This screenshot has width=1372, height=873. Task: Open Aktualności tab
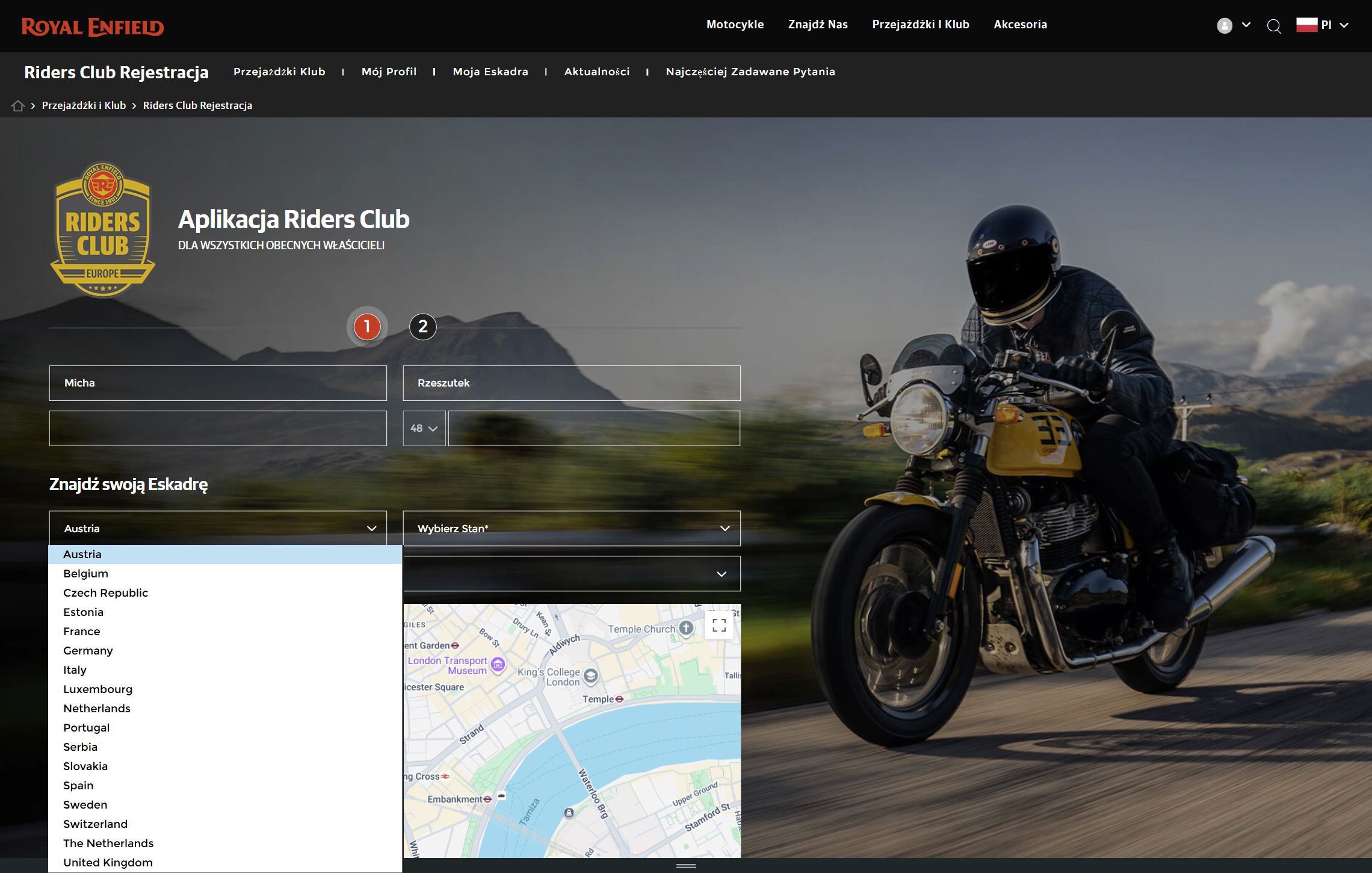coord(597,72)
